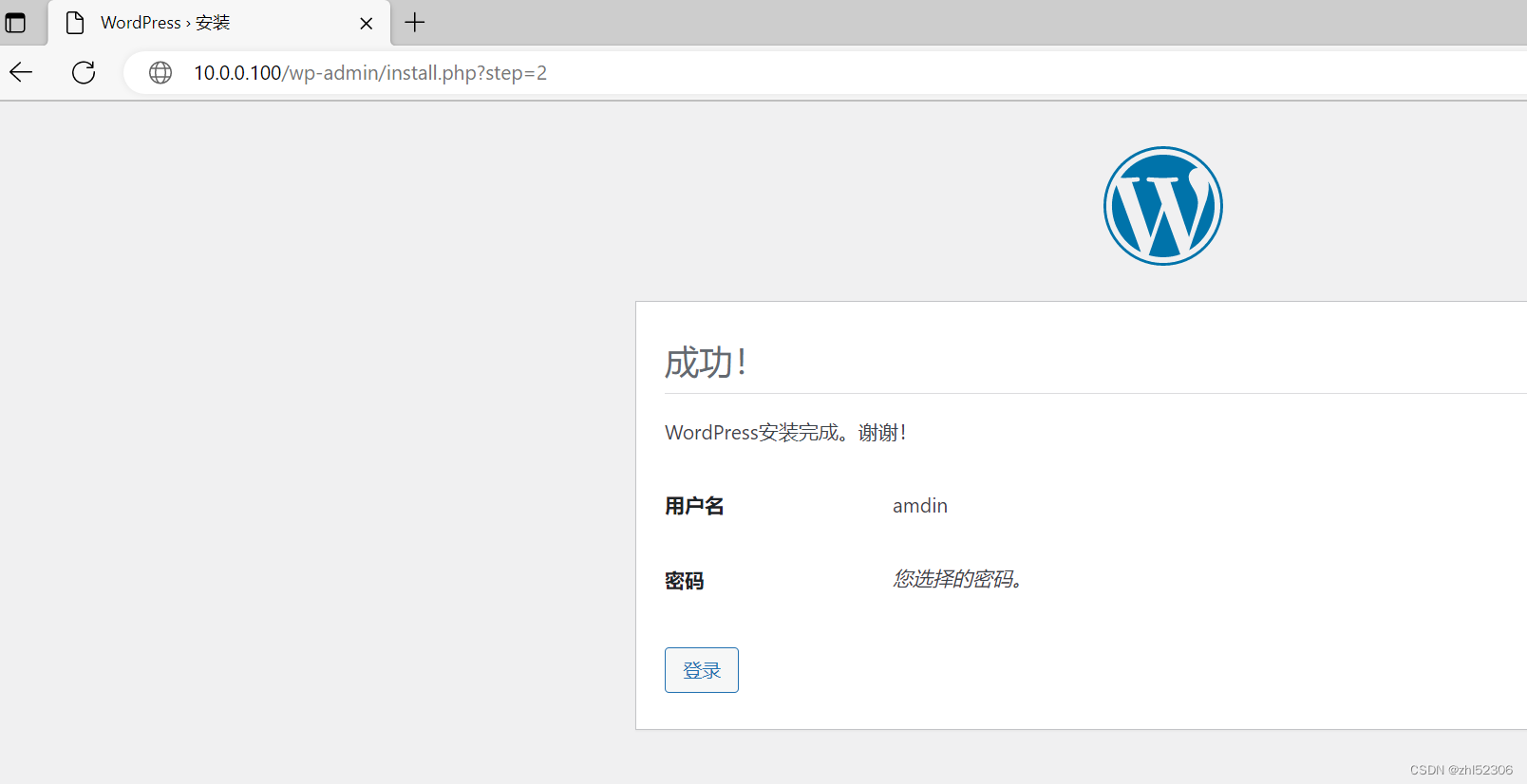Screen dimensions: 1527x784
Task: Click the username value amdin
Action: pos(920,506)
